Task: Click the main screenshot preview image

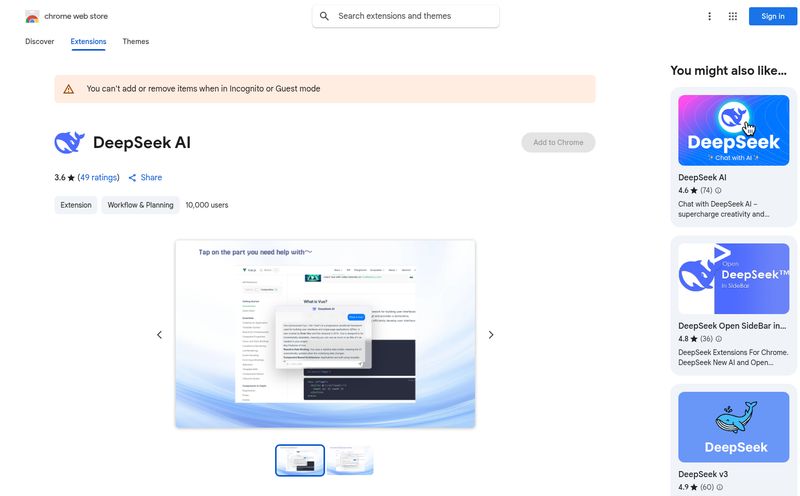Action: [326, 334]
